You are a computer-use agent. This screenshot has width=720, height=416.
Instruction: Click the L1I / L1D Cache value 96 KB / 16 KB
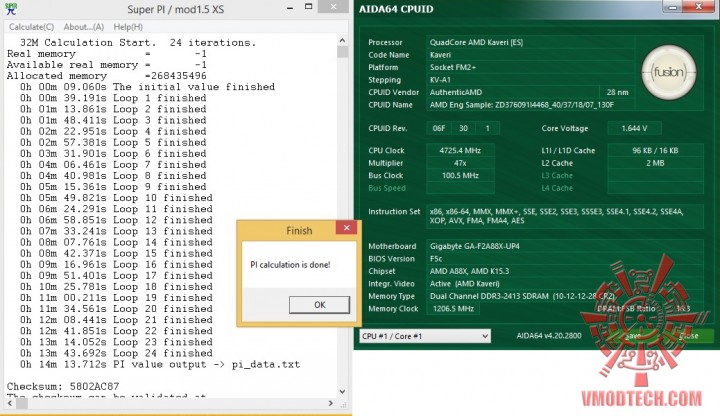(x=655, y=150)
